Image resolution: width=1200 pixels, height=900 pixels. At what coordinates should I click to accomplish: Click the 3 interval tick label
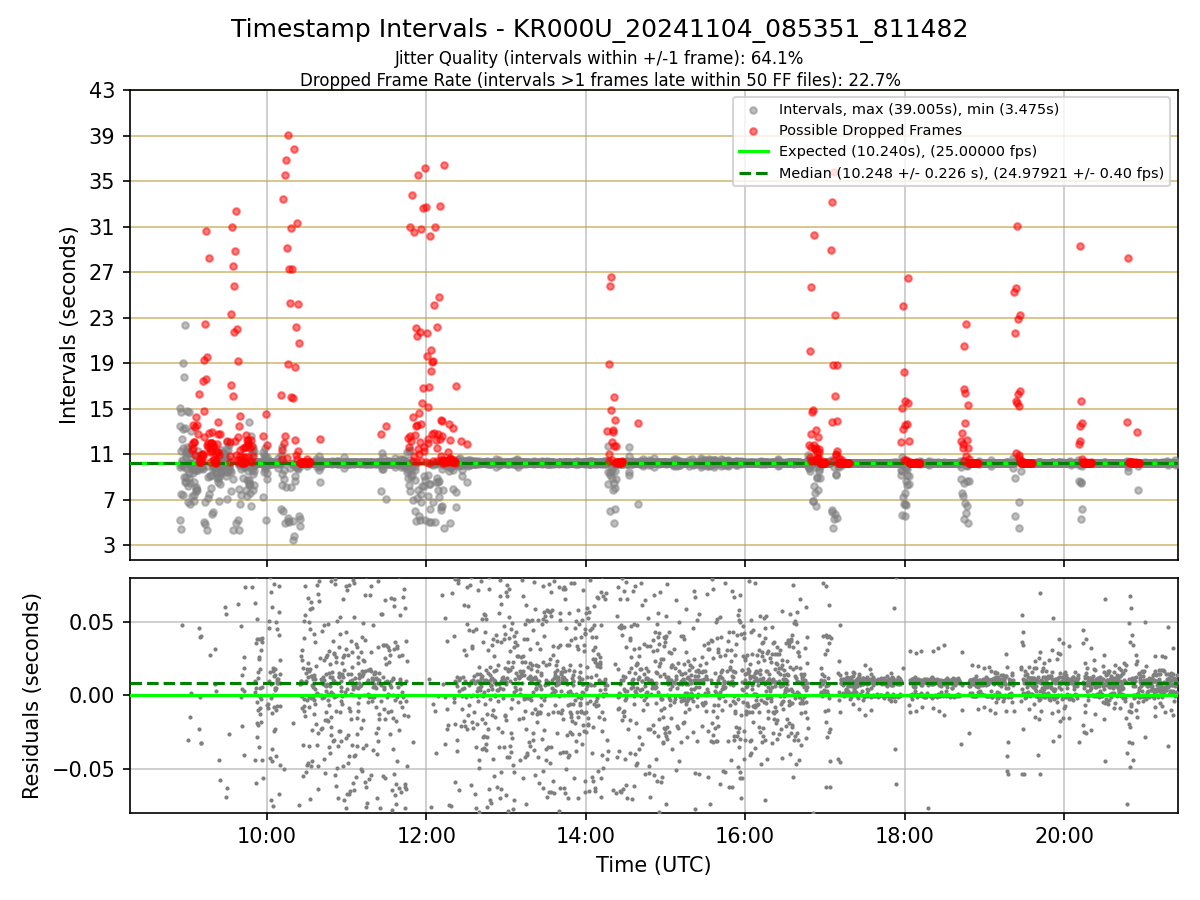tap(111, 546)
